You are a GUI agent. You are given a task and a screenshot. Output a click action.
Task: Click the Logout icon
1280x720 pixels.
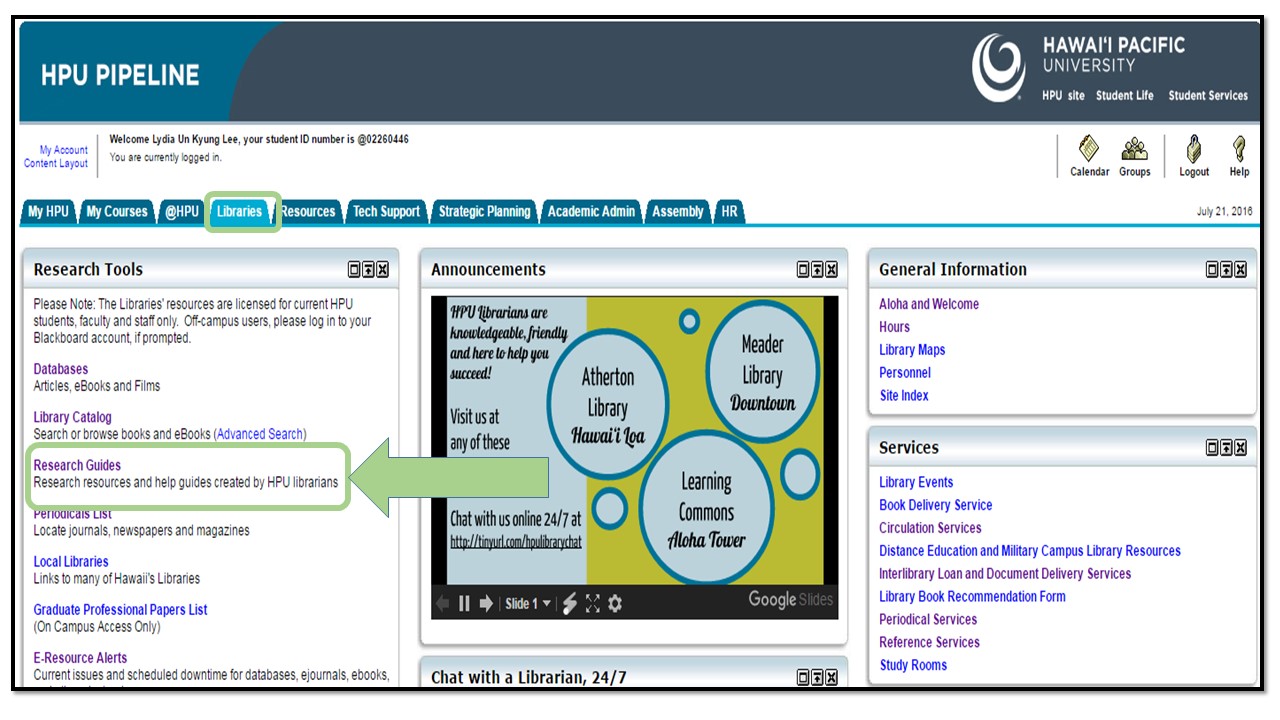pos(1194,149)
